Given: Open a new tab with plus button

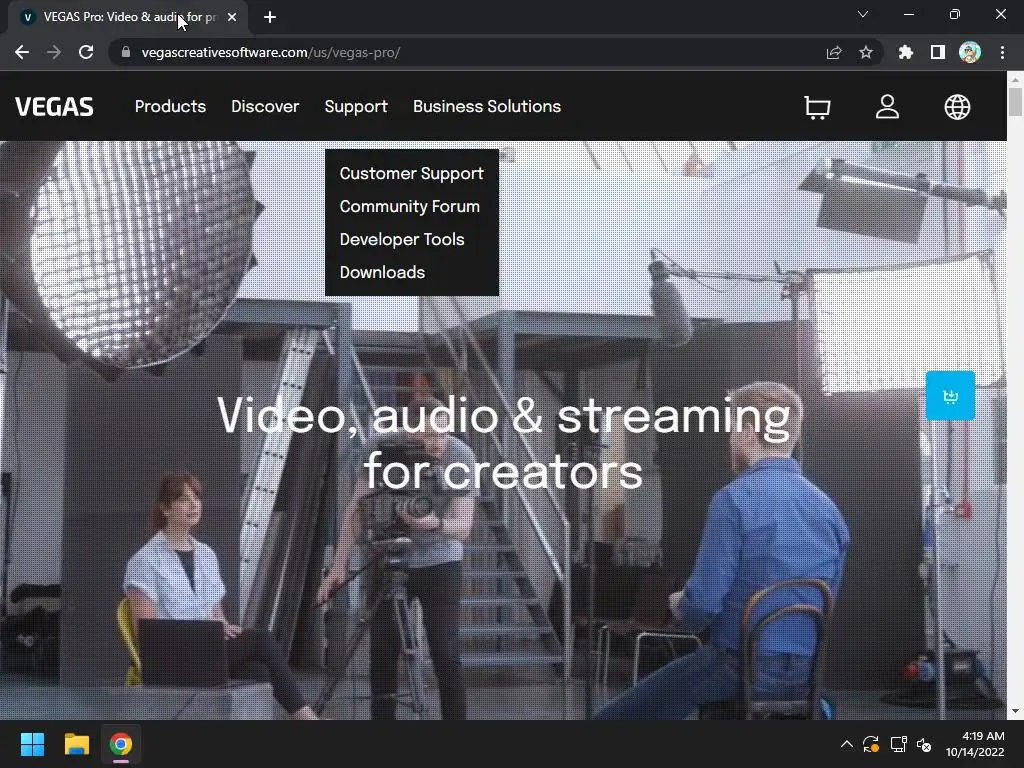Looking at the screenshot, I should [270, 17].
